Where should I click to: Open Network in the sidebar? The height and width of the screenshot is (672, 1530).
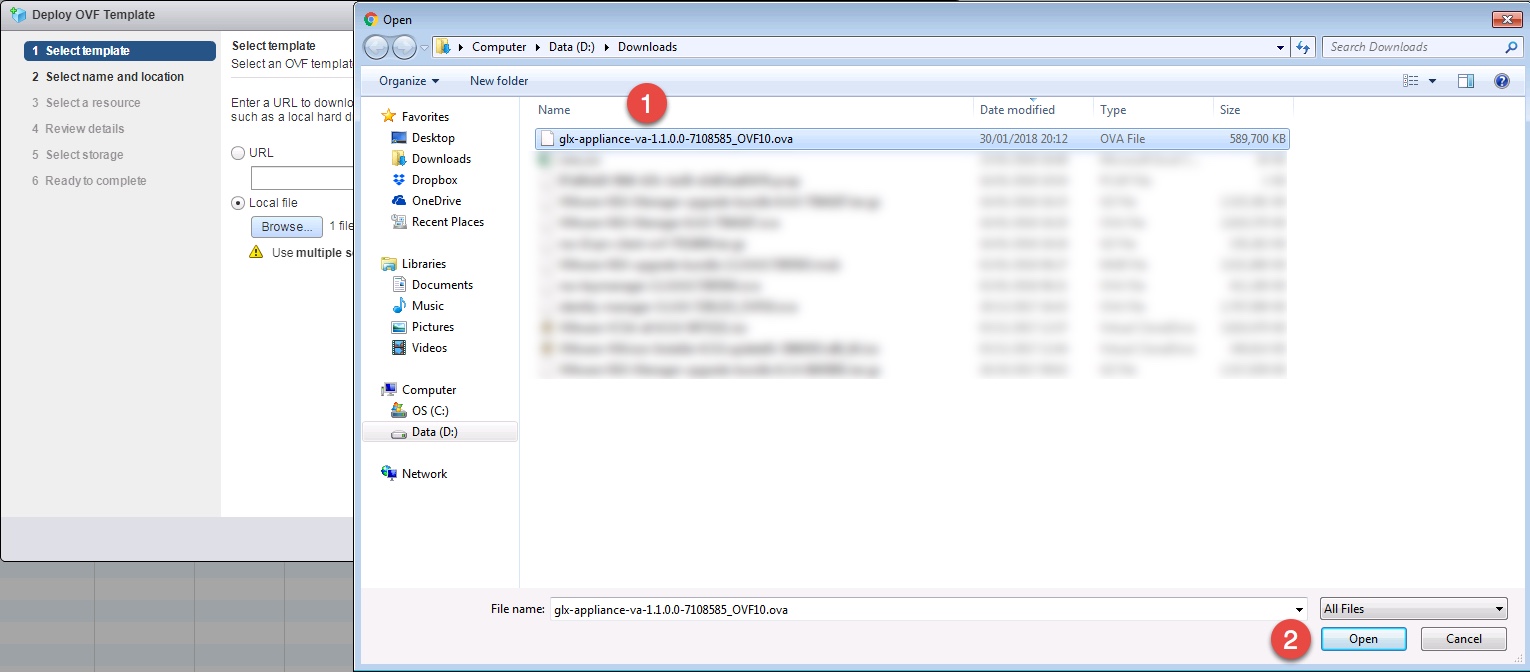point(422,473)
